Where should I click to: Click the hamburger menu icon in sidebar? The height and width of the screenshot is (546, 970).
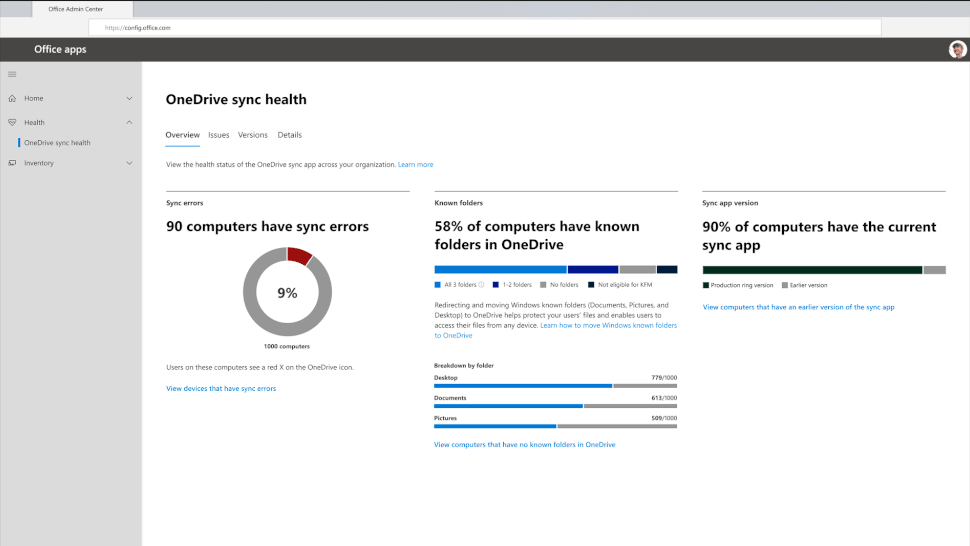coord(12,74)
